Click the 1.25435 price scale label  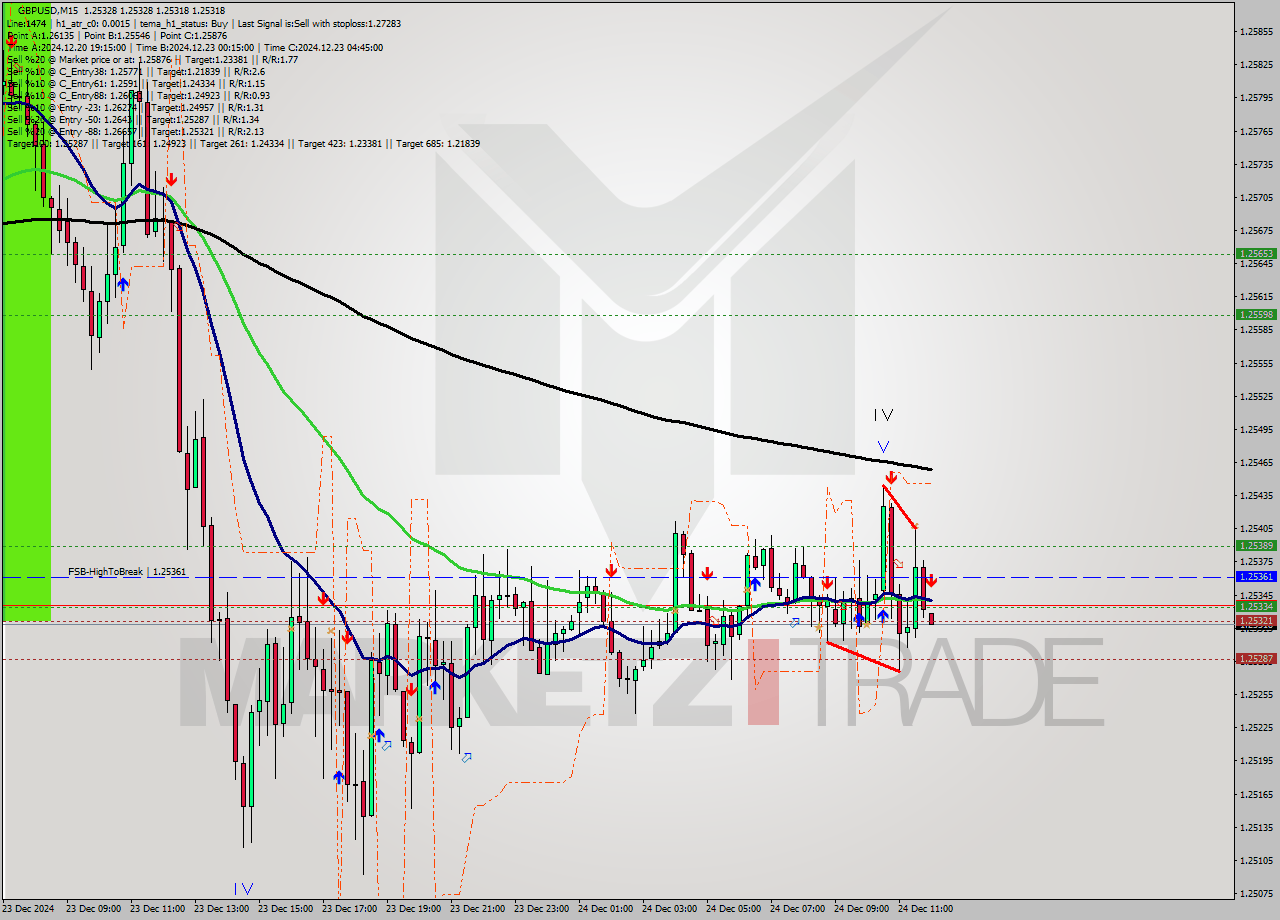point(1256,495)
